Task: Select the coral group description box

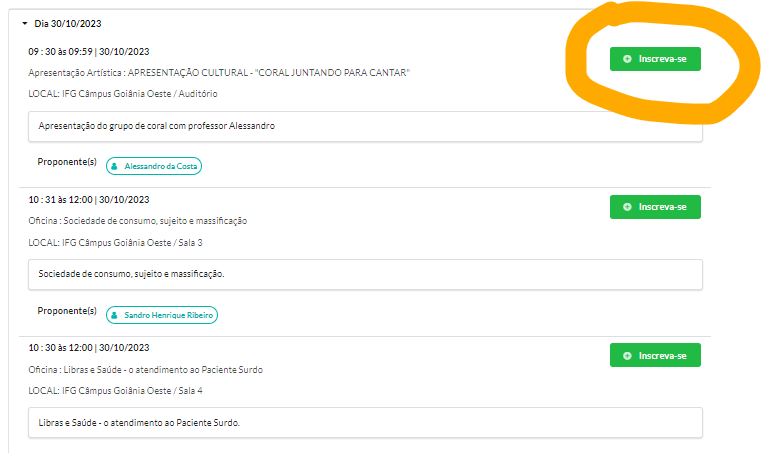Action: click(x=365, y=126)
